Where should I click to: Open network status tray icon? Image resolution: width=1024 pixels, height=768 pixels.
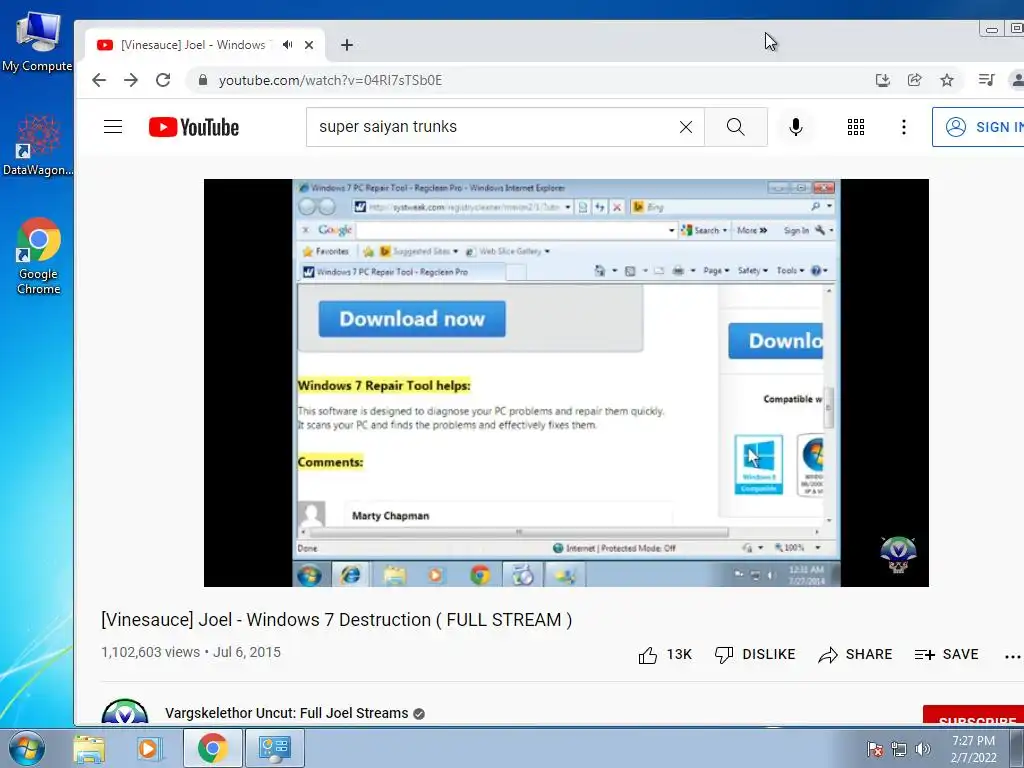coord(899,749)
